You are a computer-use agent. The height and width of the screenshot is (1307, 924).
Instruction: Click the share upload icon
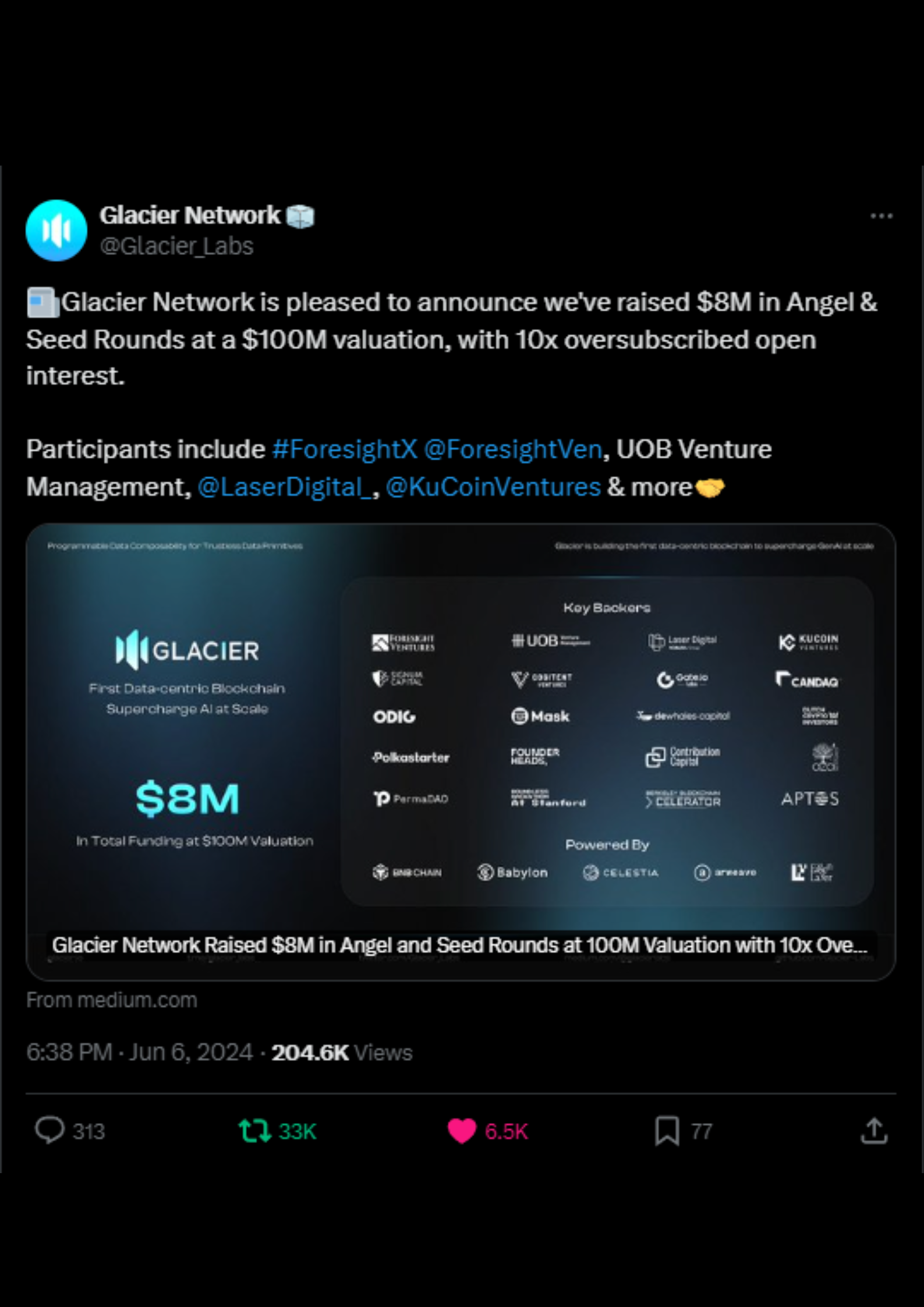(873, 1131)
